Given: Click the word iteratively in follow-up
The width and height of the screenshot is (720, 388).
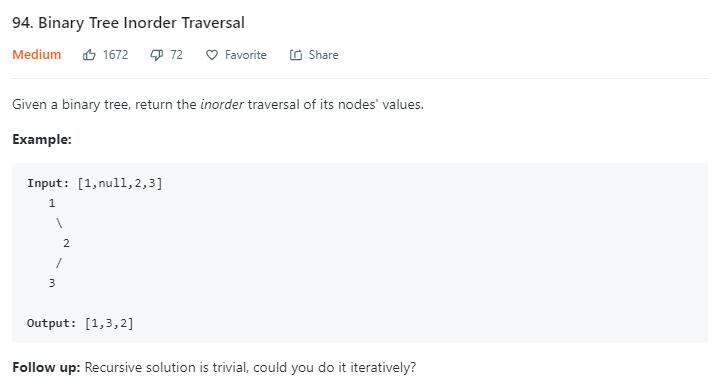Looking at the screenshot, I should point(383,367).
